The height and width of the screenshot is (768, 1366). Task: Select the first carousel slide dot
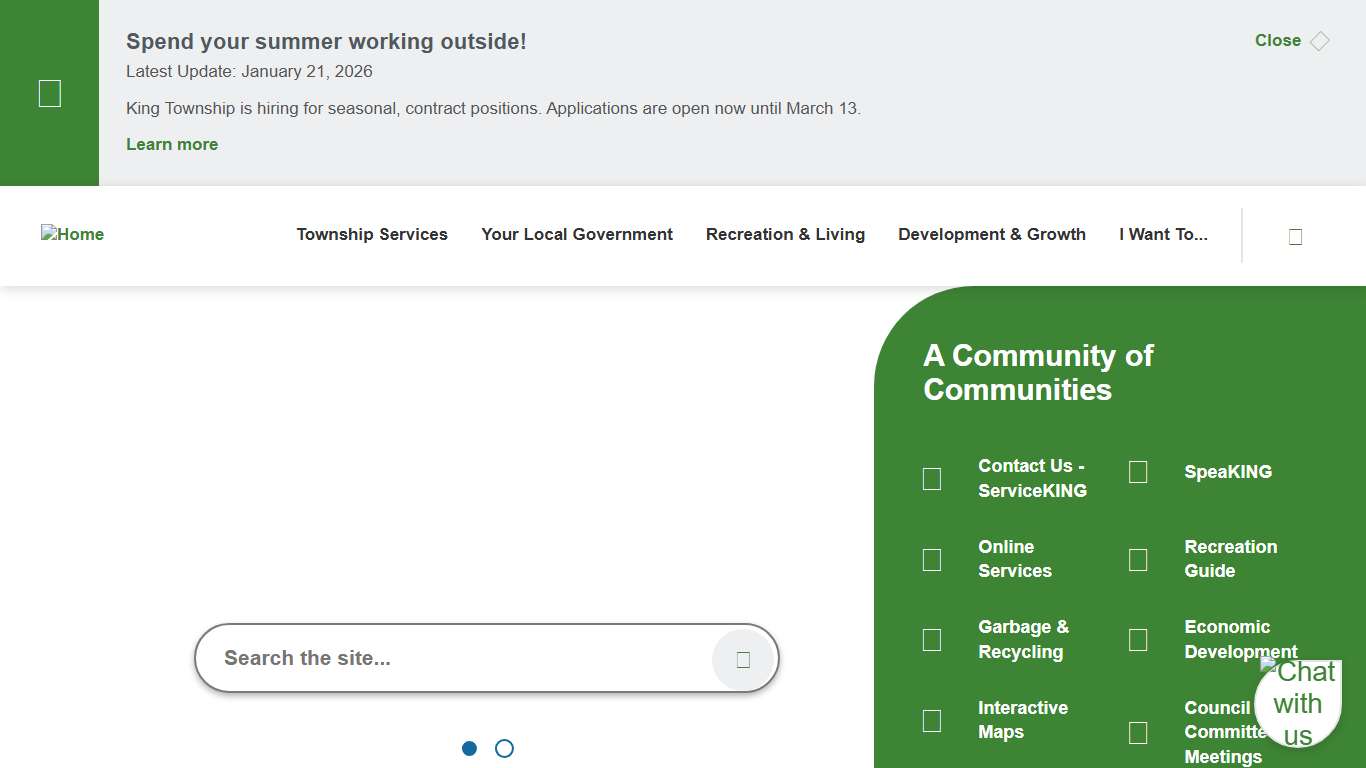point(470,748)
